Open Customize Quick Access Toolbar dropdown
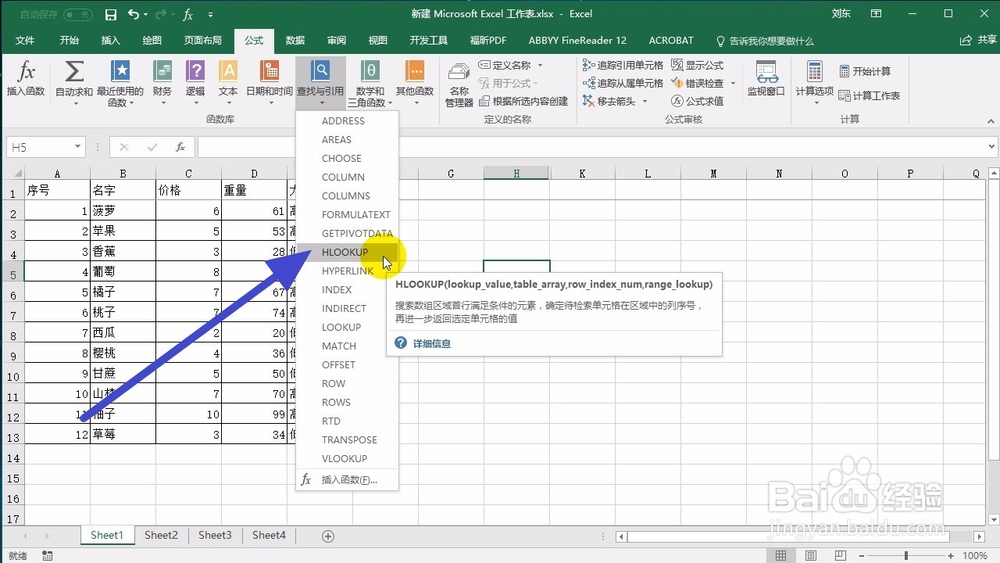1000x563 pixels. point(210,14)
